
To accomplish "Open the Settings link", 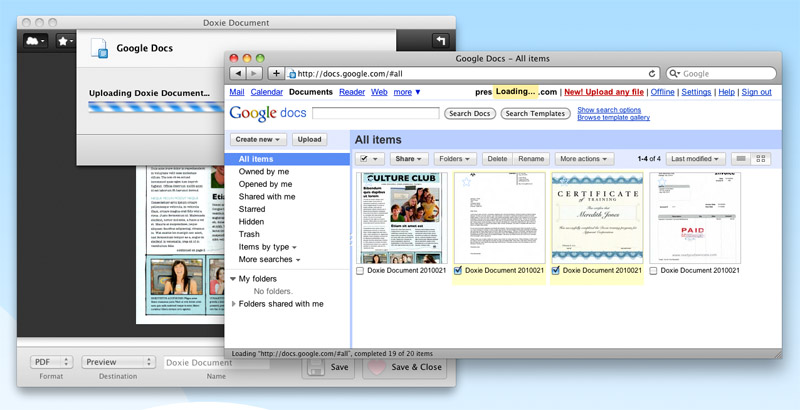I will pyautogui.click(x=696, y=92).
